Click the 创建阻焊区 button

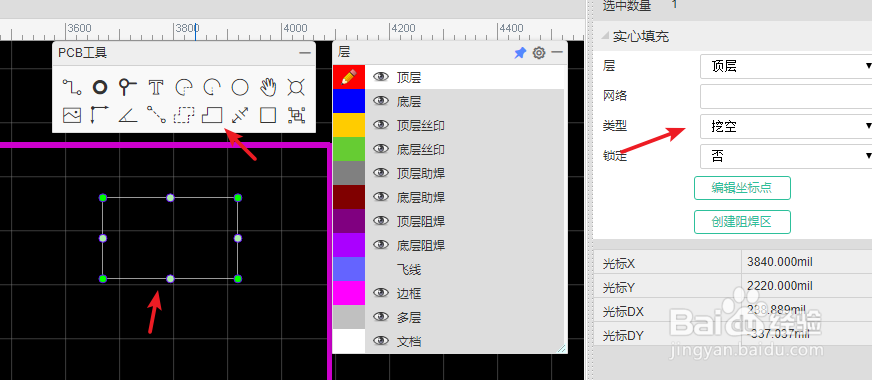point(742,222)
